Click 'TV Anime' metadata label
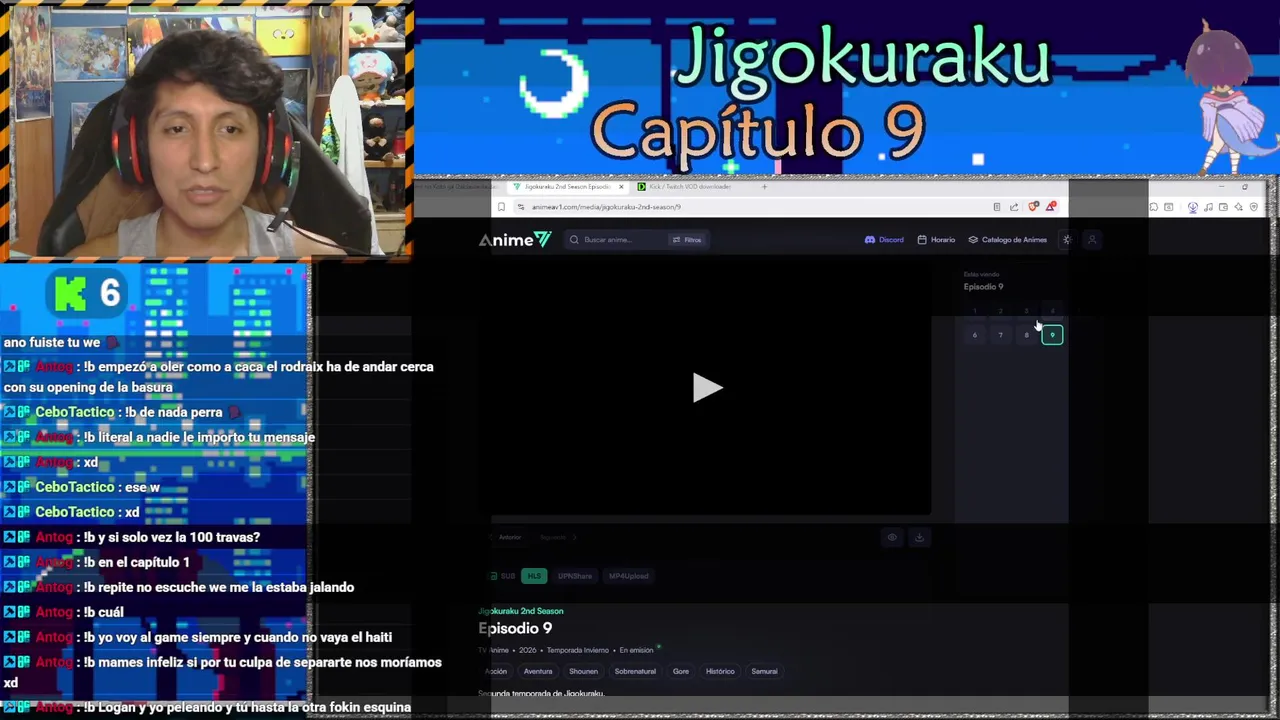 (x=493, y=651)
